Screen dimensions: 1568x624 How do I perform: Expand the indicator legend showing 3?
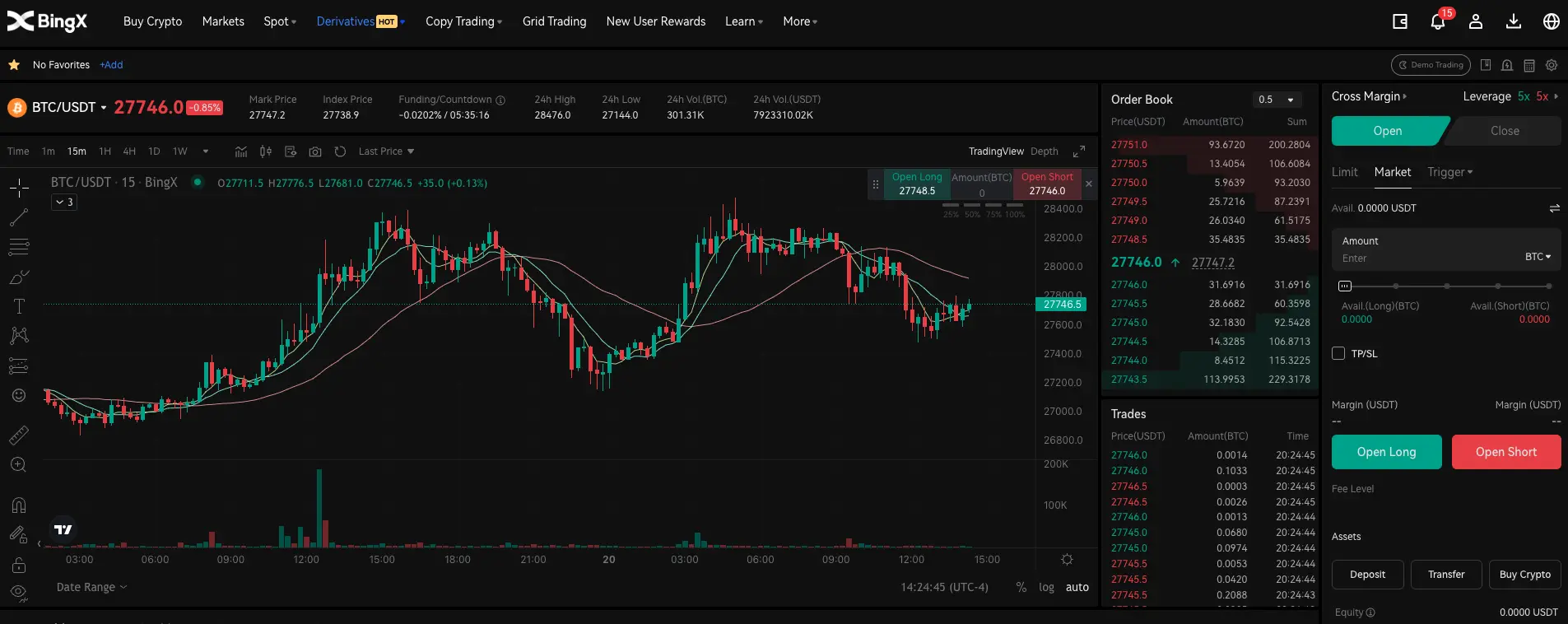coord(64,202)
